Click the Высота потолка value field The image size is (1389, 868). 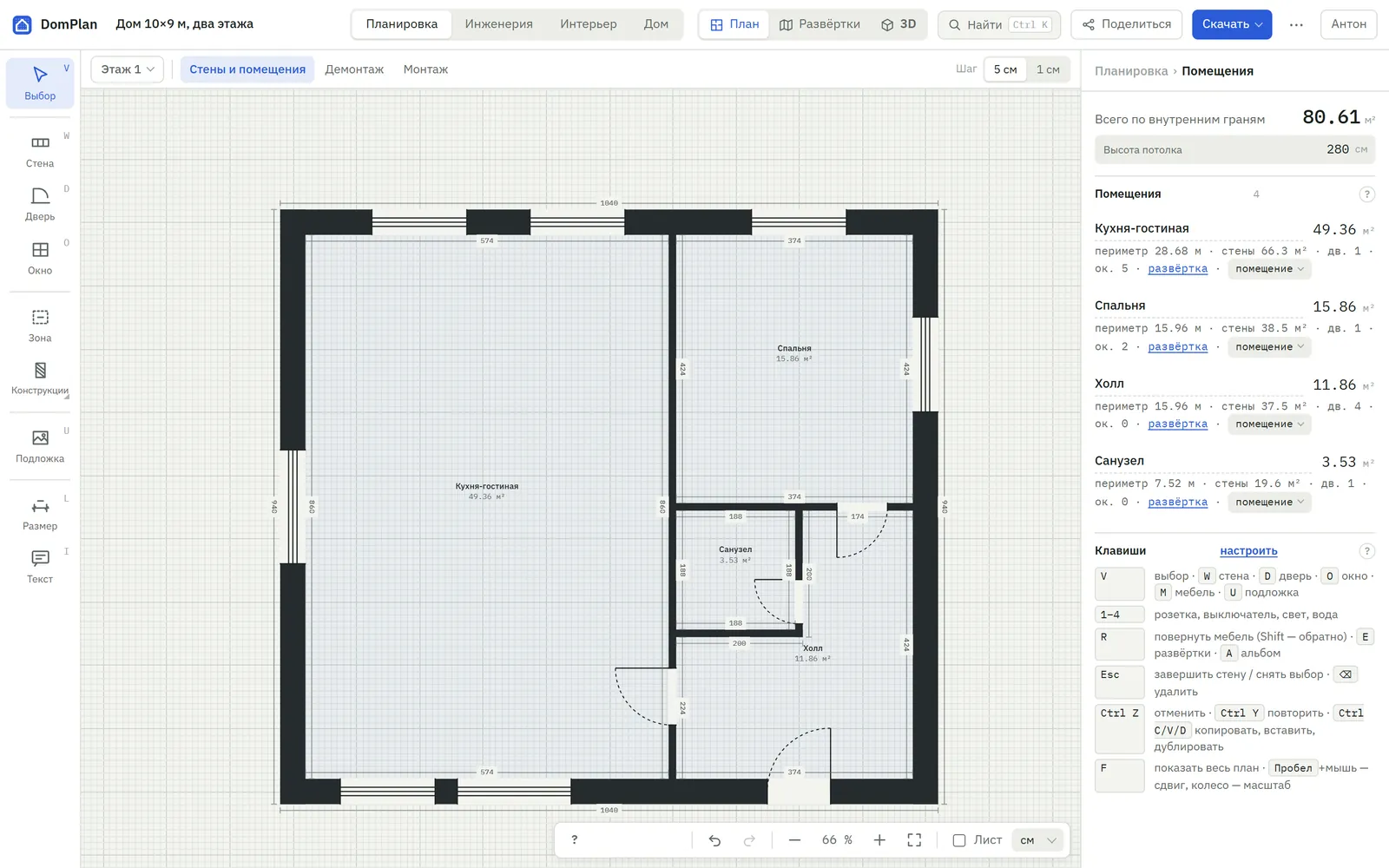tap(1234, 150)
